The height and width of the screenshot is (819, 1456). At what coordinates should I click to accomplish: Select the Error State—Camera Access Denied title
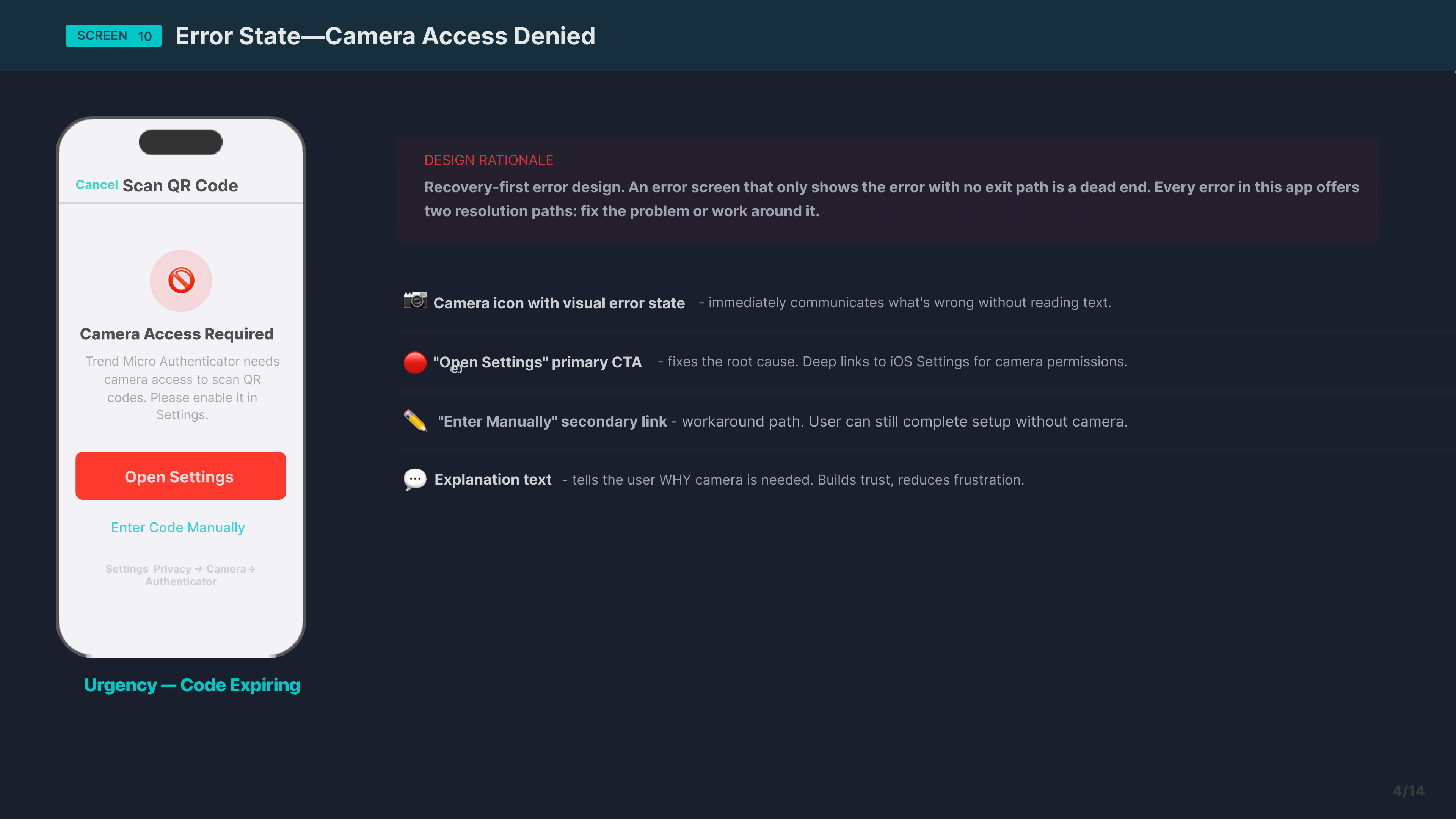tap(385, 36)
